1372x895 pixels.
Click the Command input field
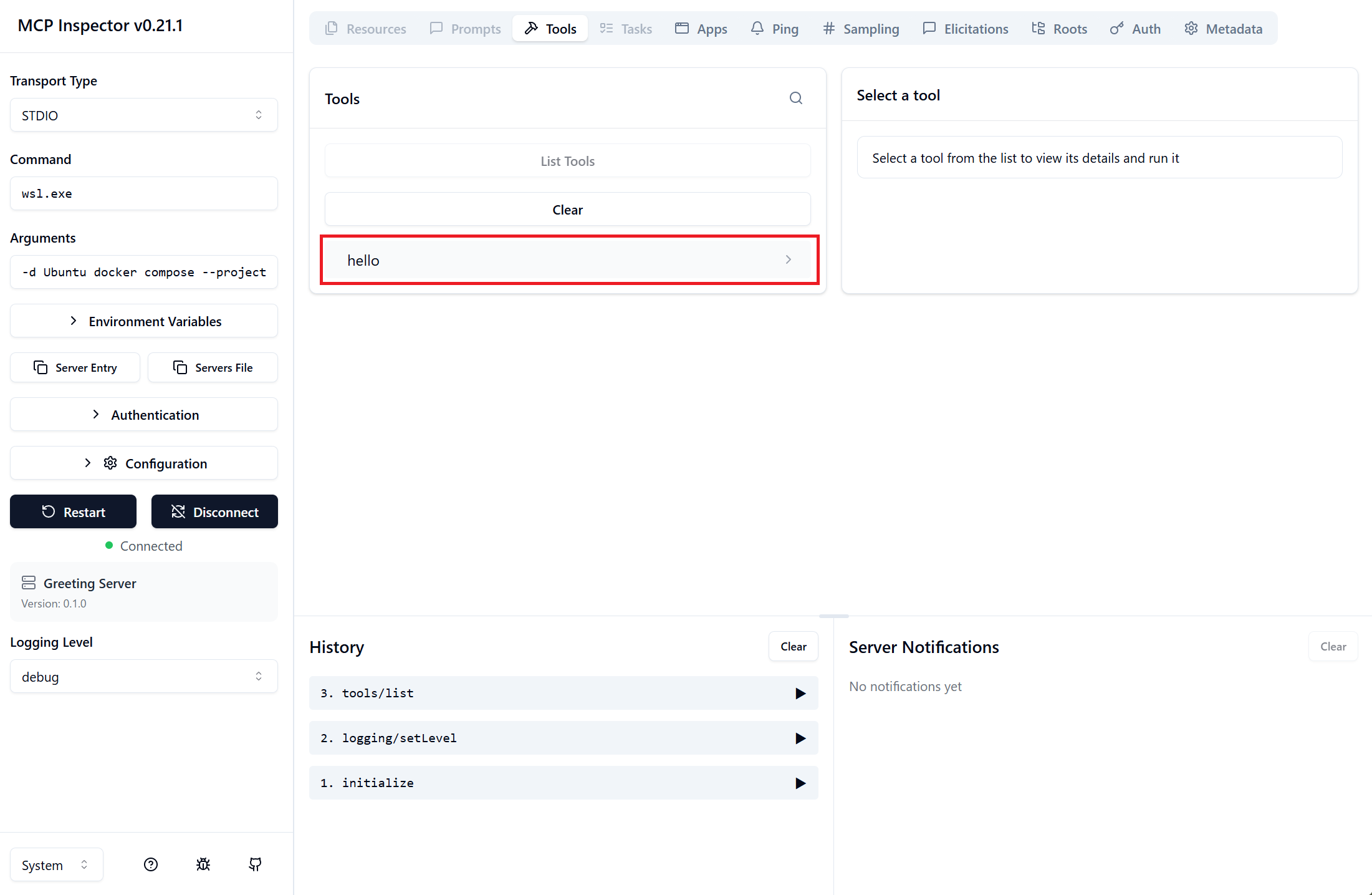[x=144, y=194]
